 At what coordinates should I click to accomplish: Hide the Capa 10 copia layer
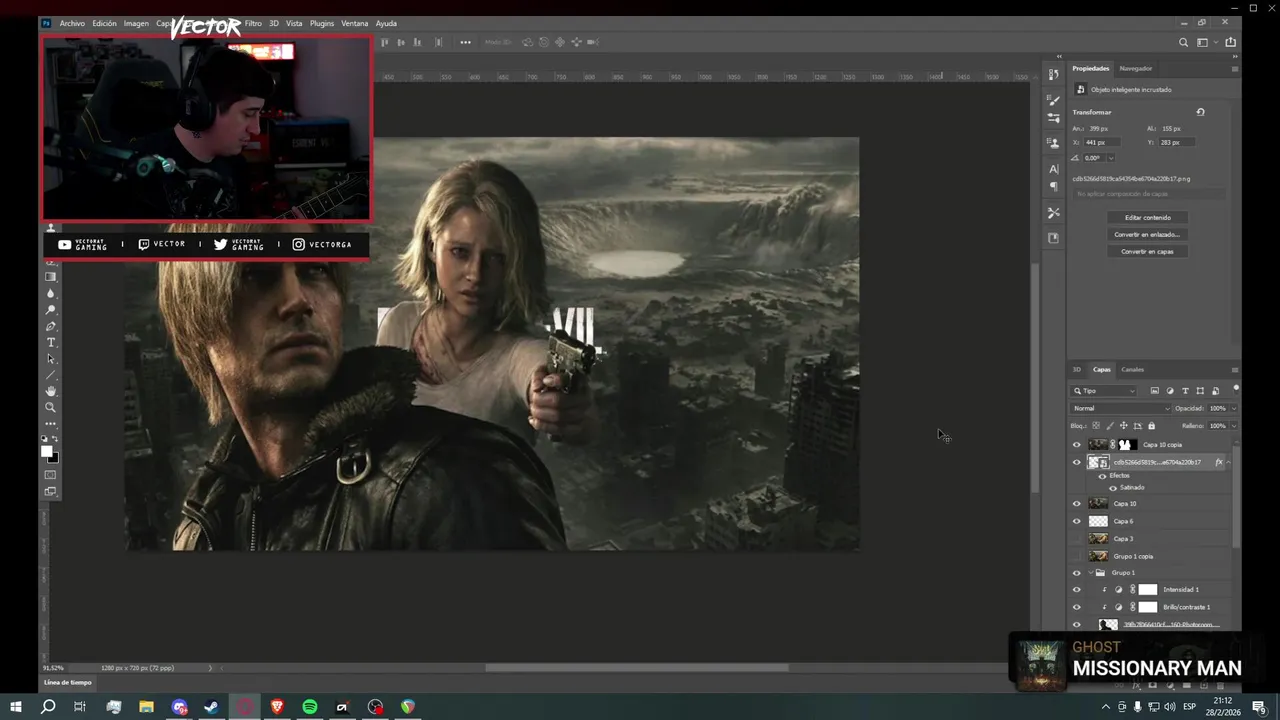pos(1077,445)
